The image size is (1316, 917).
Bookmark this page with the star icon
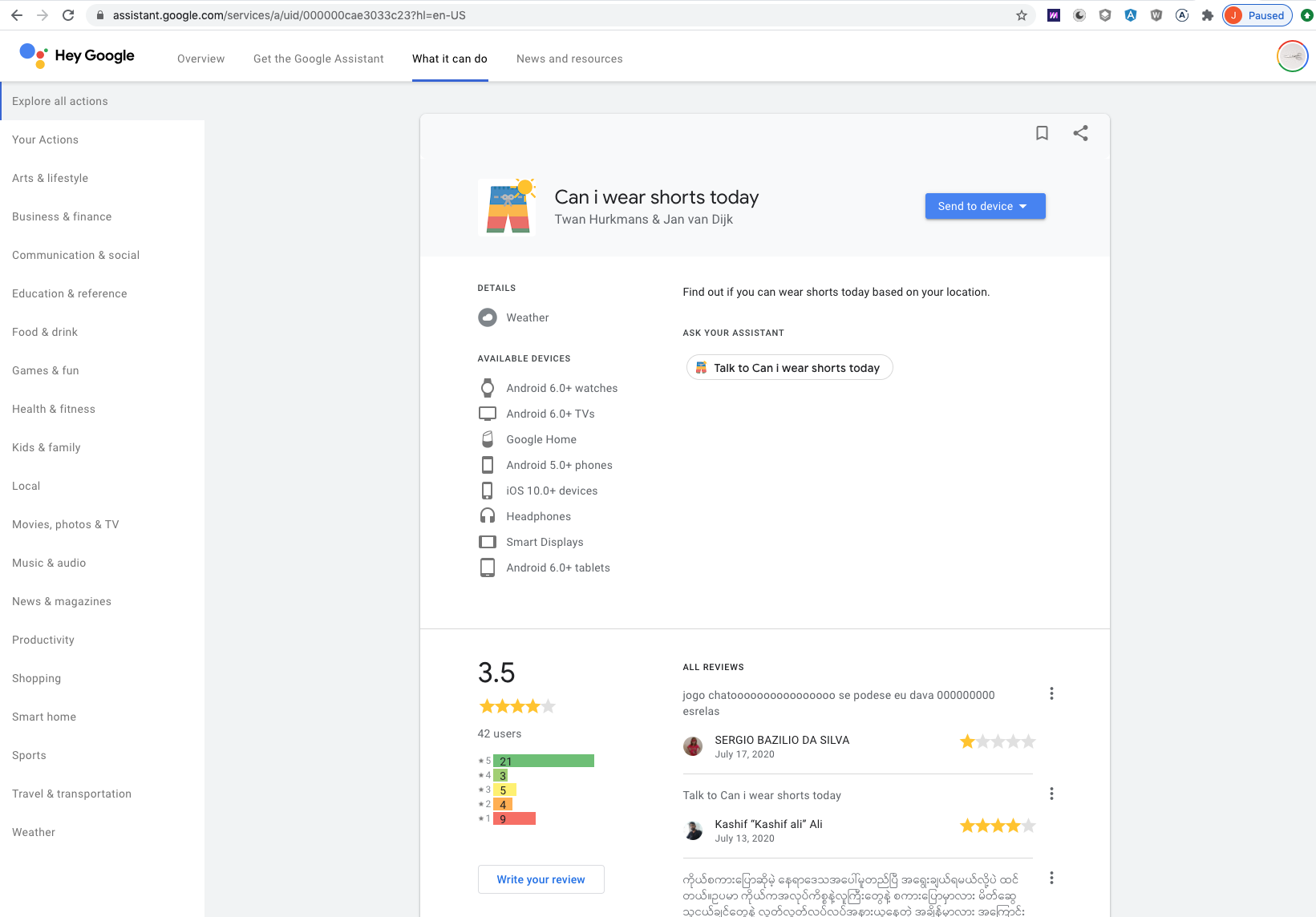1022,15
